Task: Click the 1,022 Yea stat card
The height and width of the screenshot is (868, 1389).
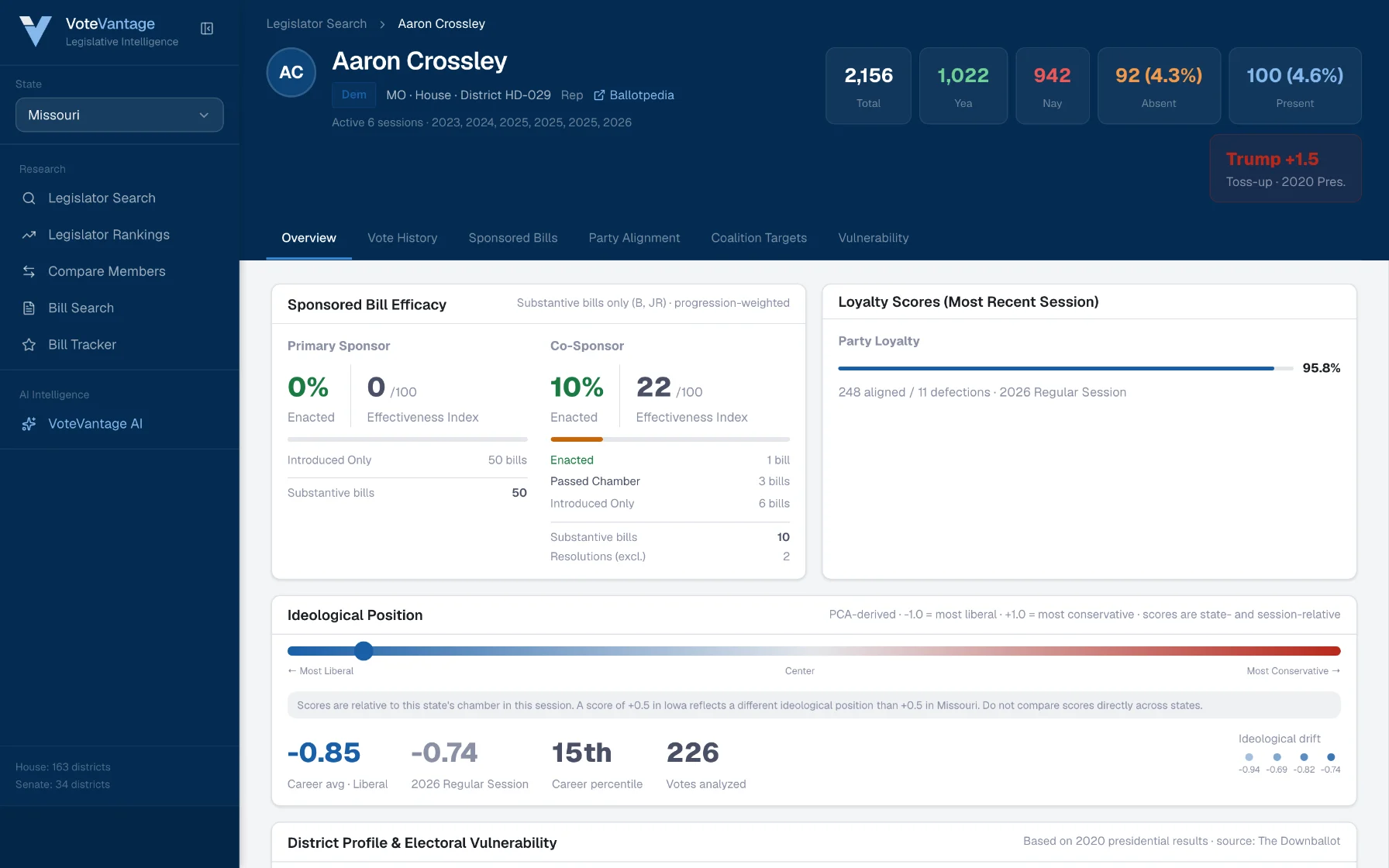Action: [x=963, y=86]
